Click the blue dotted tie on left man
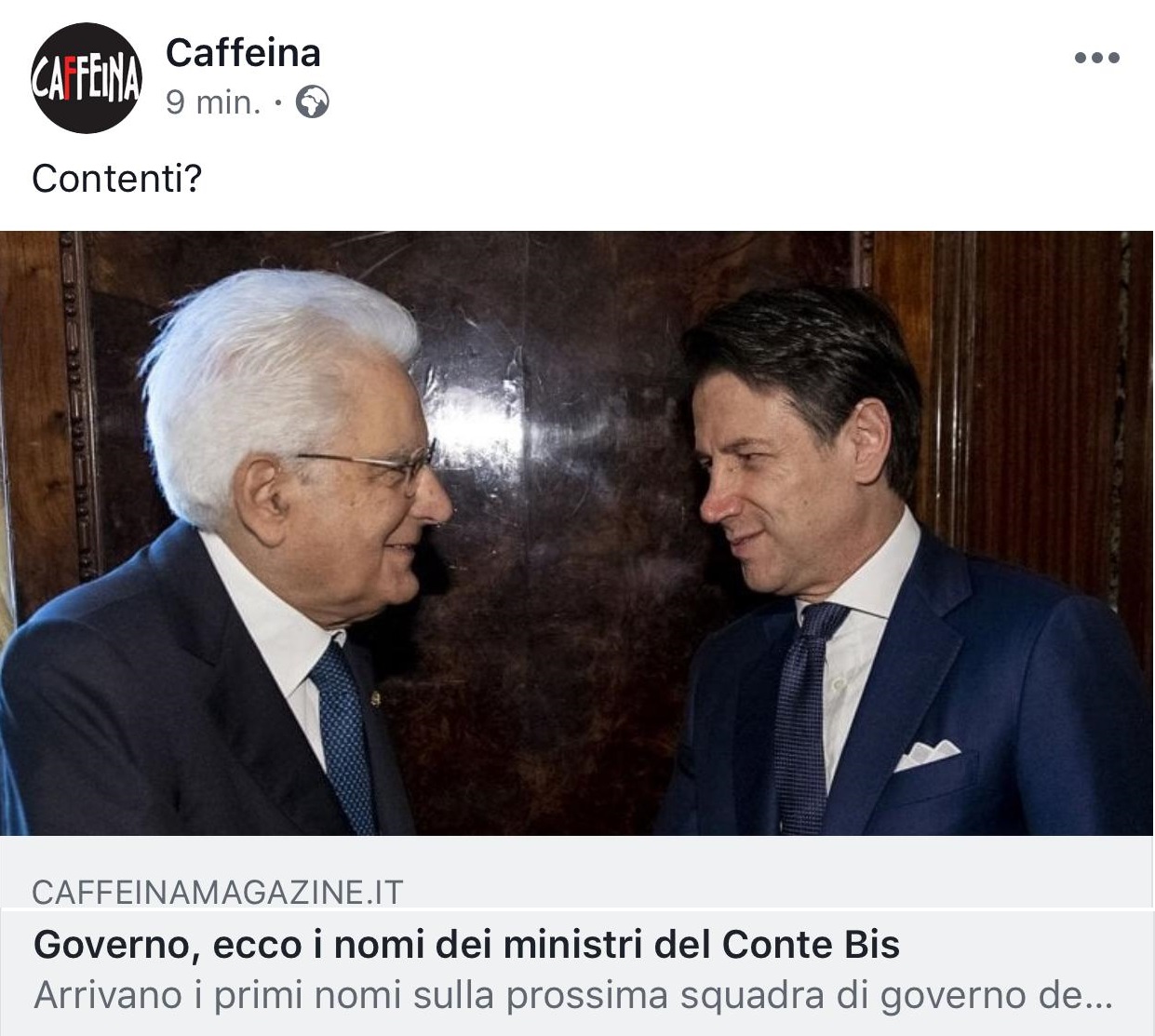1155x1036 pixels. pyautogui.click(x=344, y=735)
